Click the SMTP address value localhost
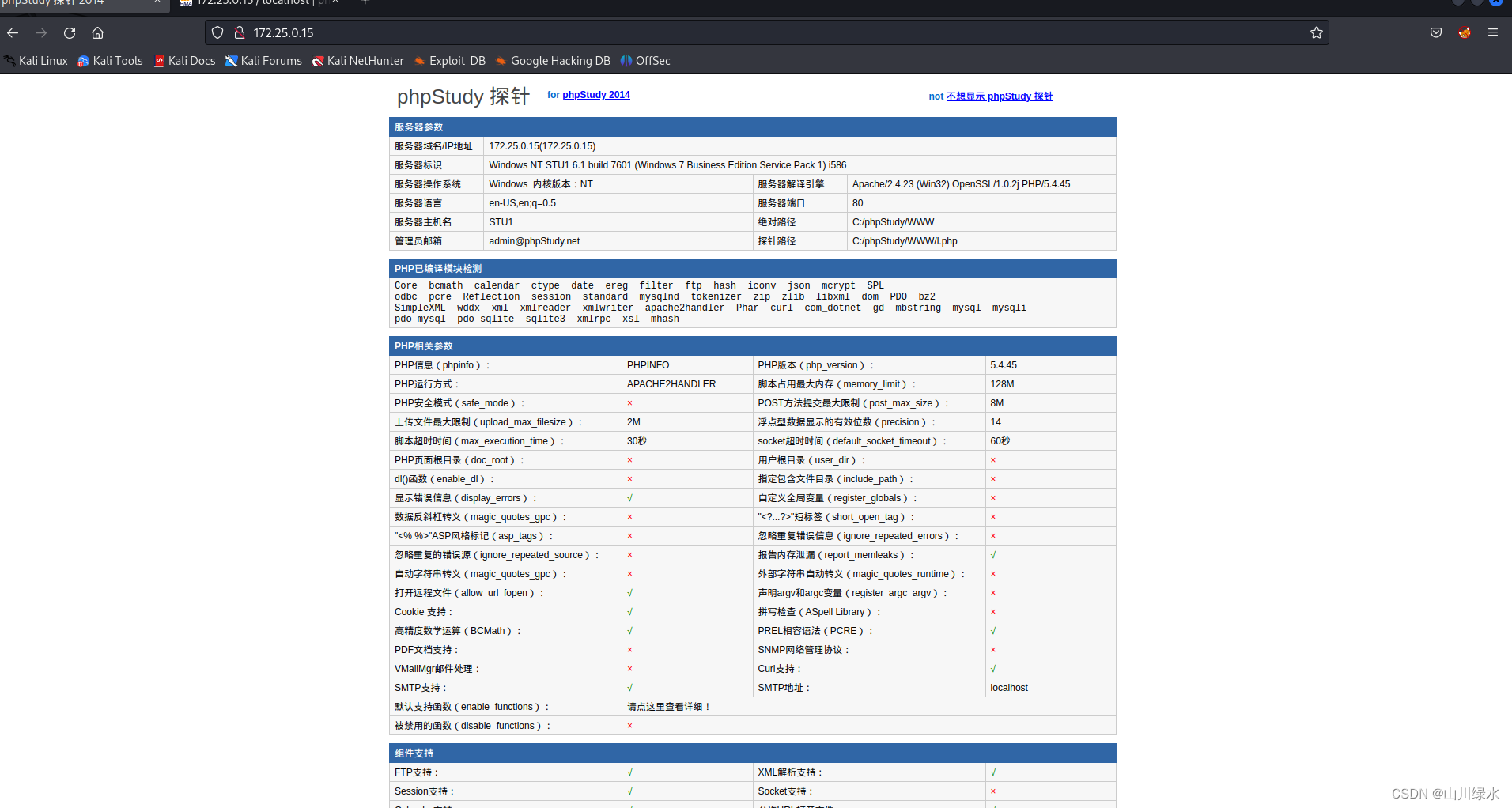The image size is (1512, 808). [x=1009, y=688]
